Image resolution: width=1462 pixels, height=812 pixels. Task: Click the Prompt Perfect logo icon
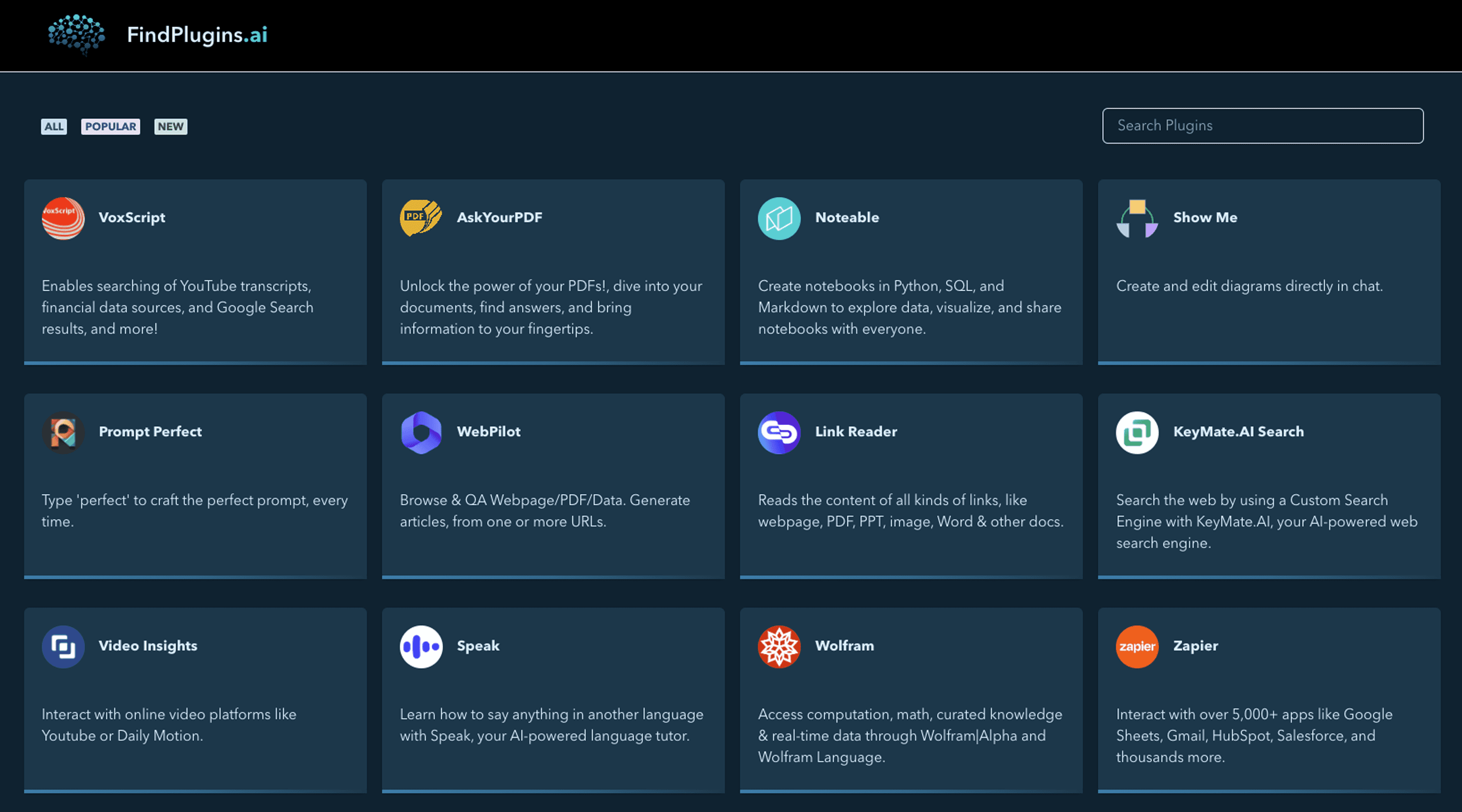pyautogui.click(x=63, y=433)
